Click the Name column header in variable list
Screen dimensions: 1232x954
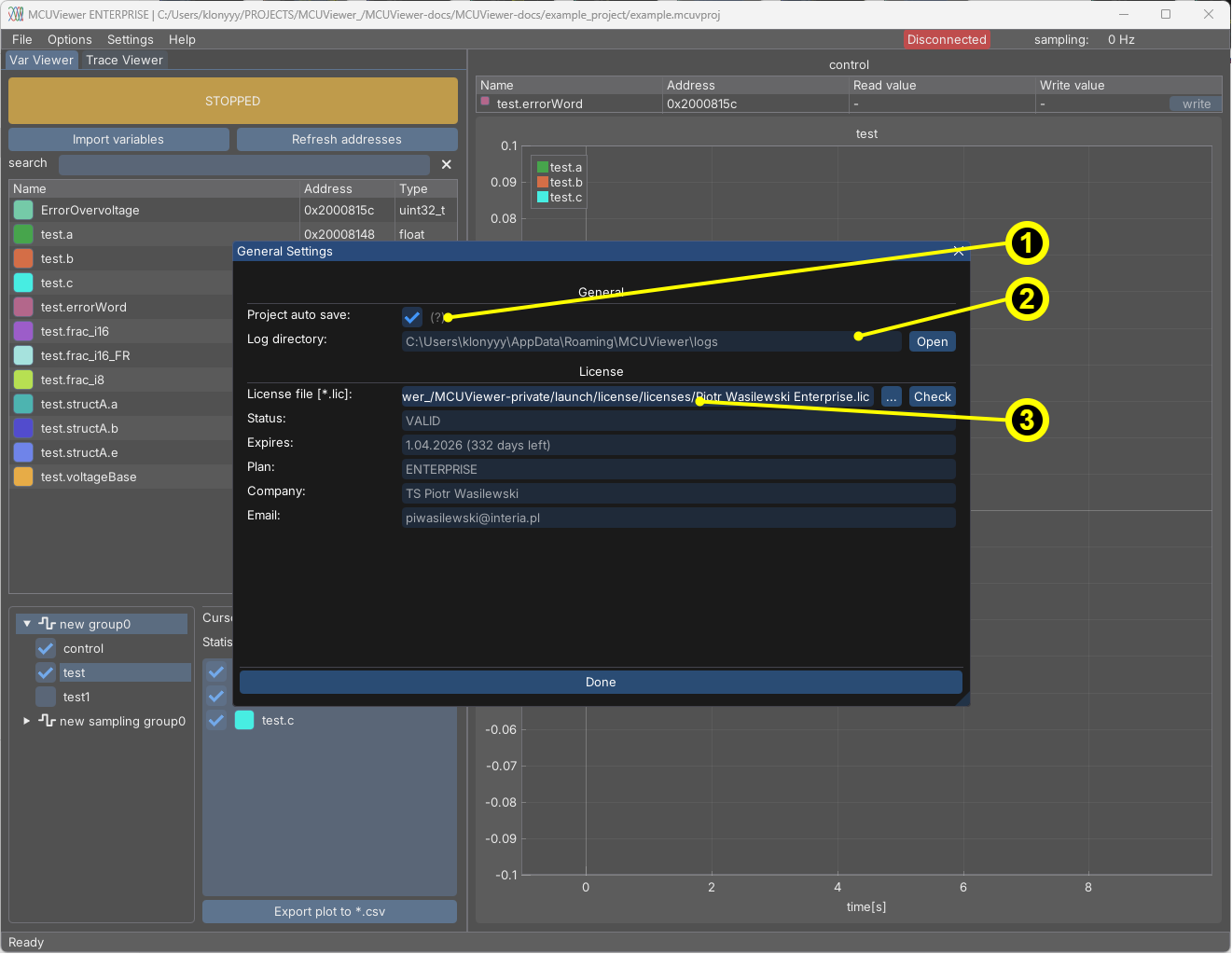pos(155,188)
